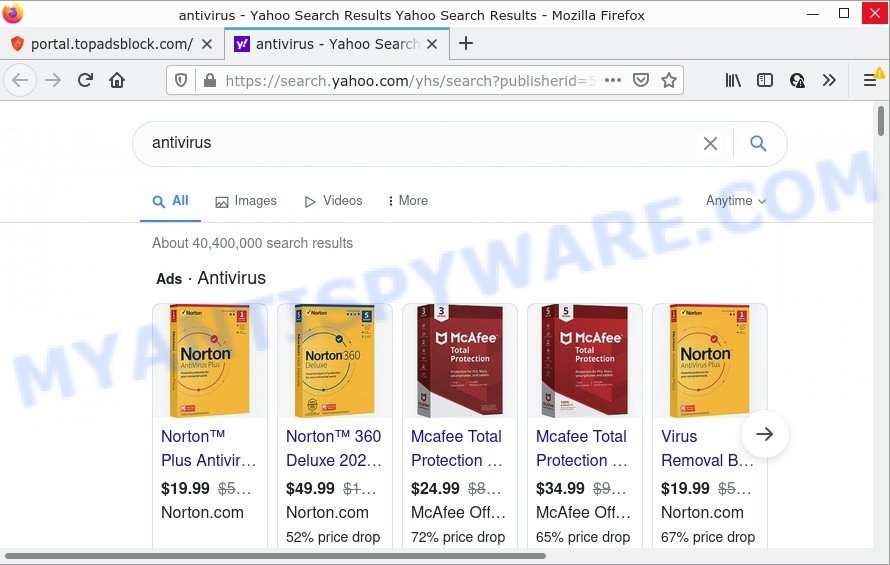Click the '67% price drop' label

pyautogui.click(x=708, y=537)
